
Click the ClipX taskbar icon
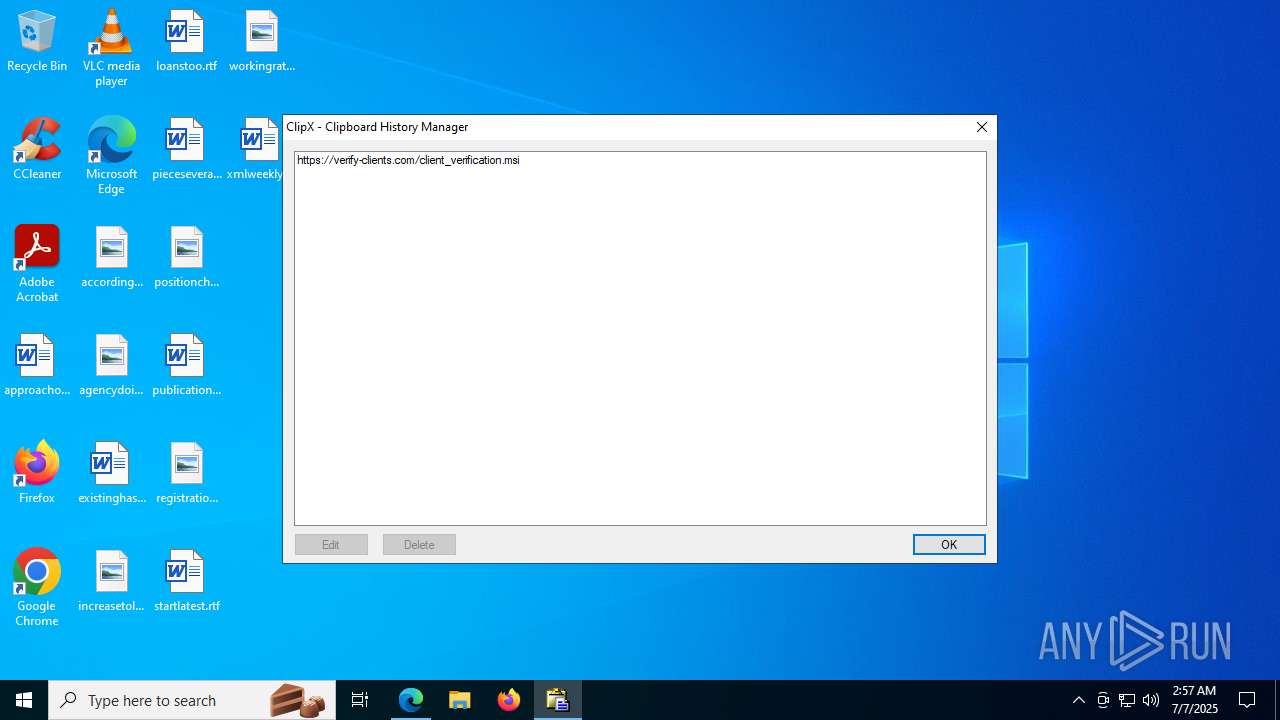[558, 700]
